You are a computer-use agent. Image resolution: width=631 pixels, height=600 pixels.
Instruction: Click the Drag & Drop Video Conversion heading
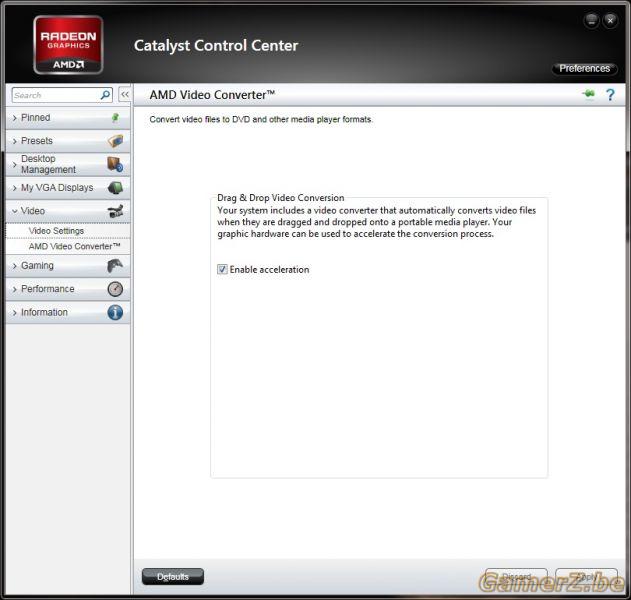point(280,198)
